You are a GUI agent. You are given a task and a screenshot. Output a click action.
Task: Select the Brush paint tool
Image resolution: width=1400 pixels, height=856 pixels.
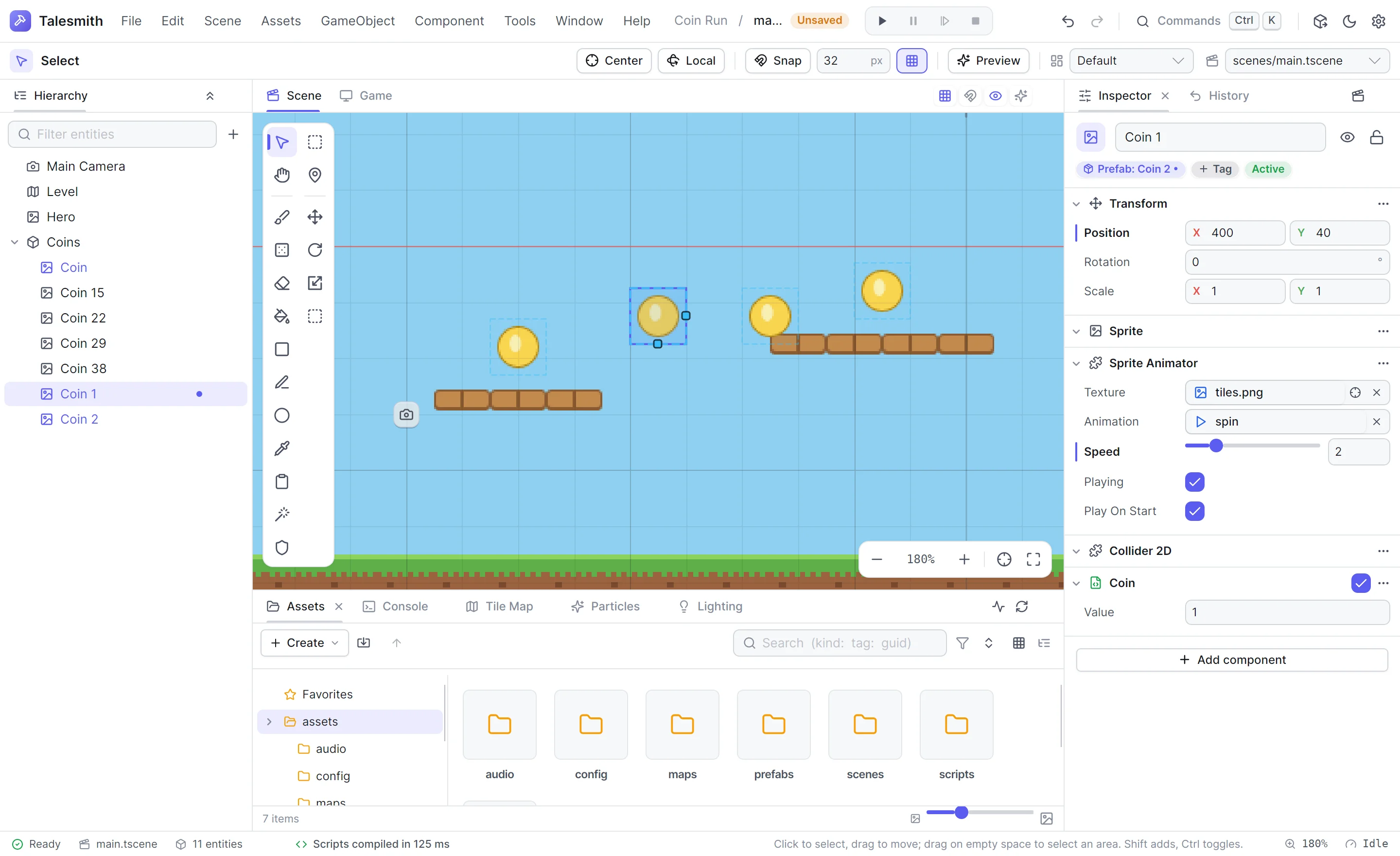click(282, 216)
